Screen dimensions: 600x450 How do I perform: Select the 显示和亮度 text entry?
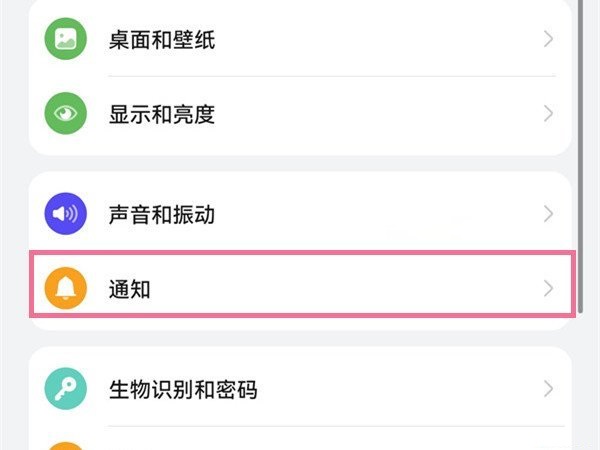click(x=161, y=114)
